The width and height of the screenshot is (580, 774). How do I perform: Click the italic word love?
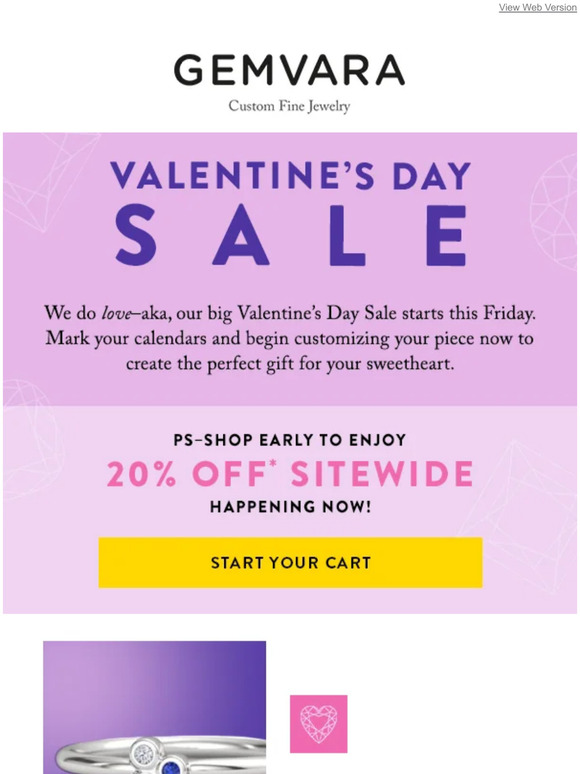tap(116, 314)
